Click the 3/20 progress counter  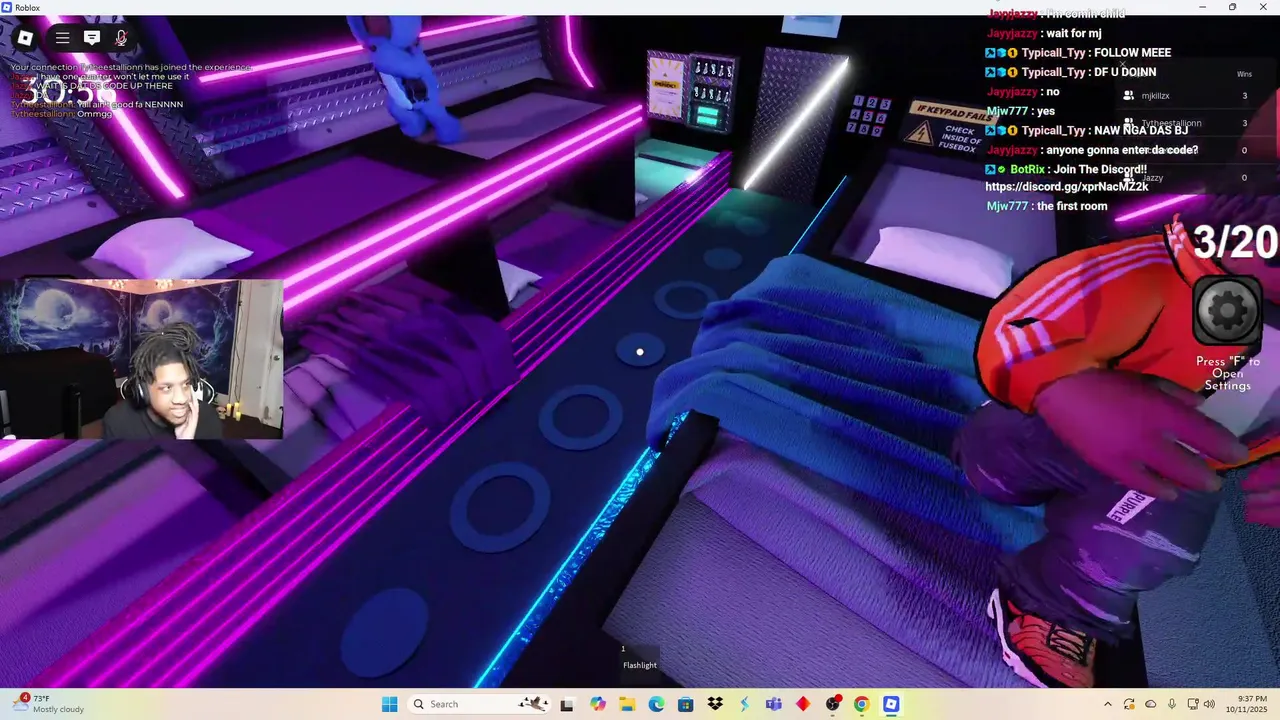pos(1235,242)
